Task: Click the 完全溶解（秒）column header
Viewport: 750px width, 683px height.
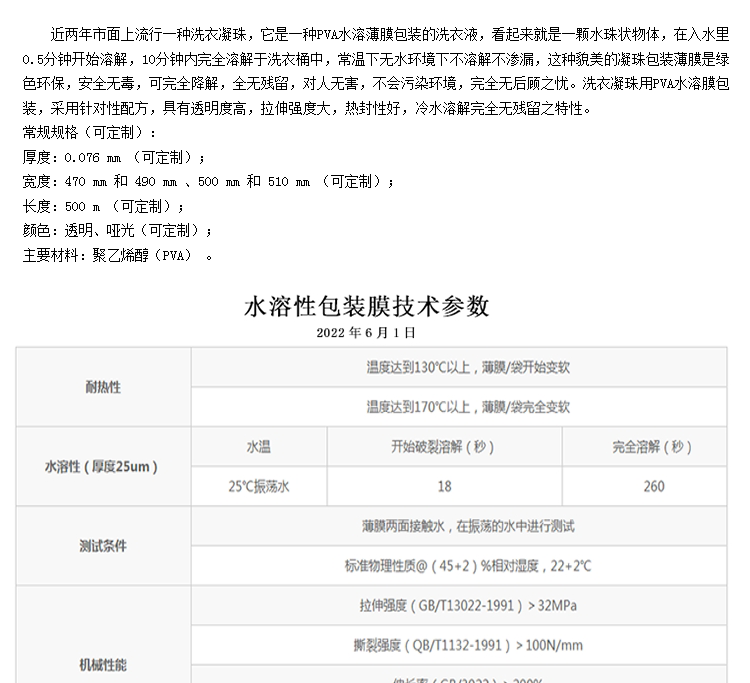Action: coord(652,447)
